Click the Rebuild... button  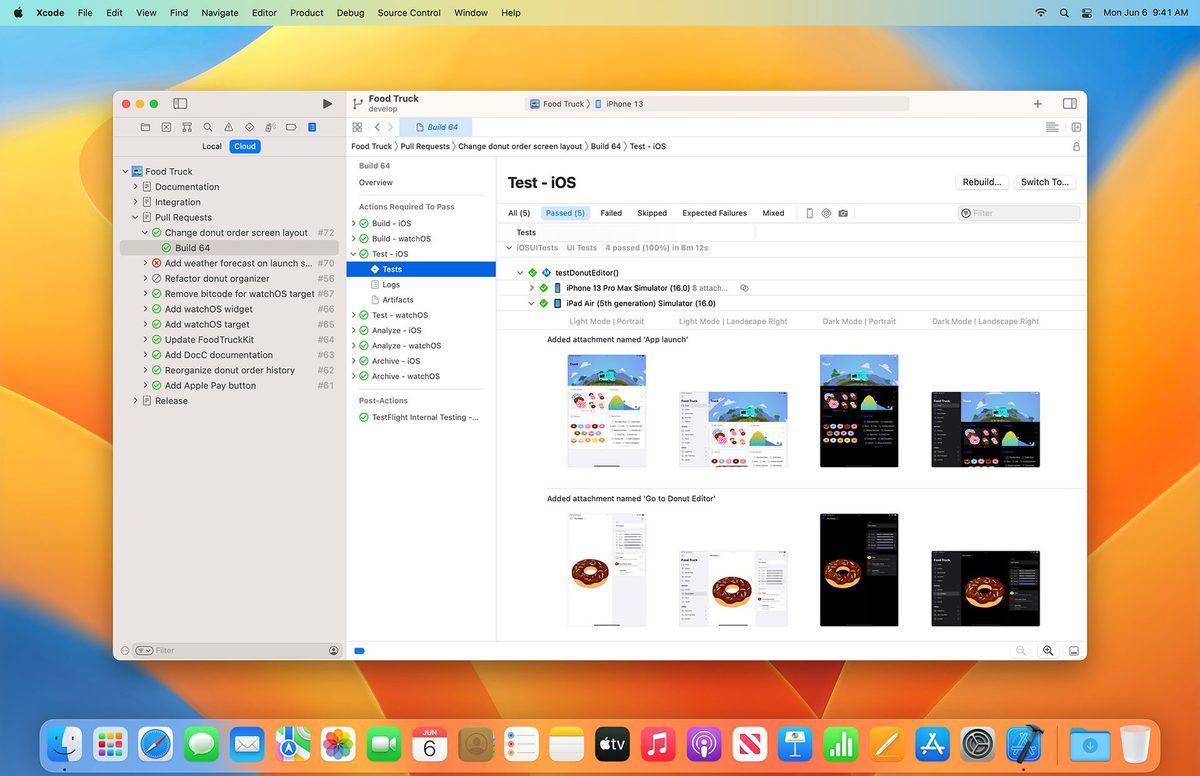click(x=981, y=182)
